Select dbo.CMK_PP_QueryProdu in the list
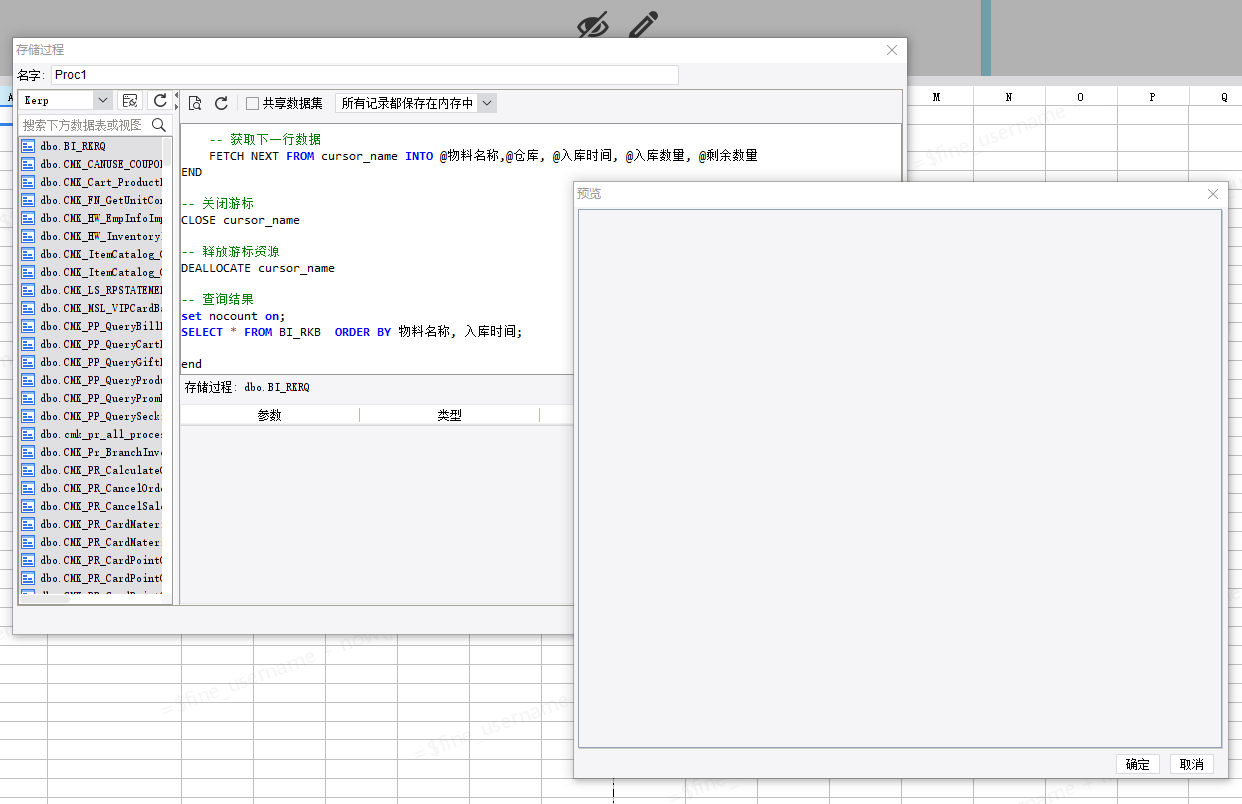The height and width of the screenshot is (804, 1242). pos(91,380)
